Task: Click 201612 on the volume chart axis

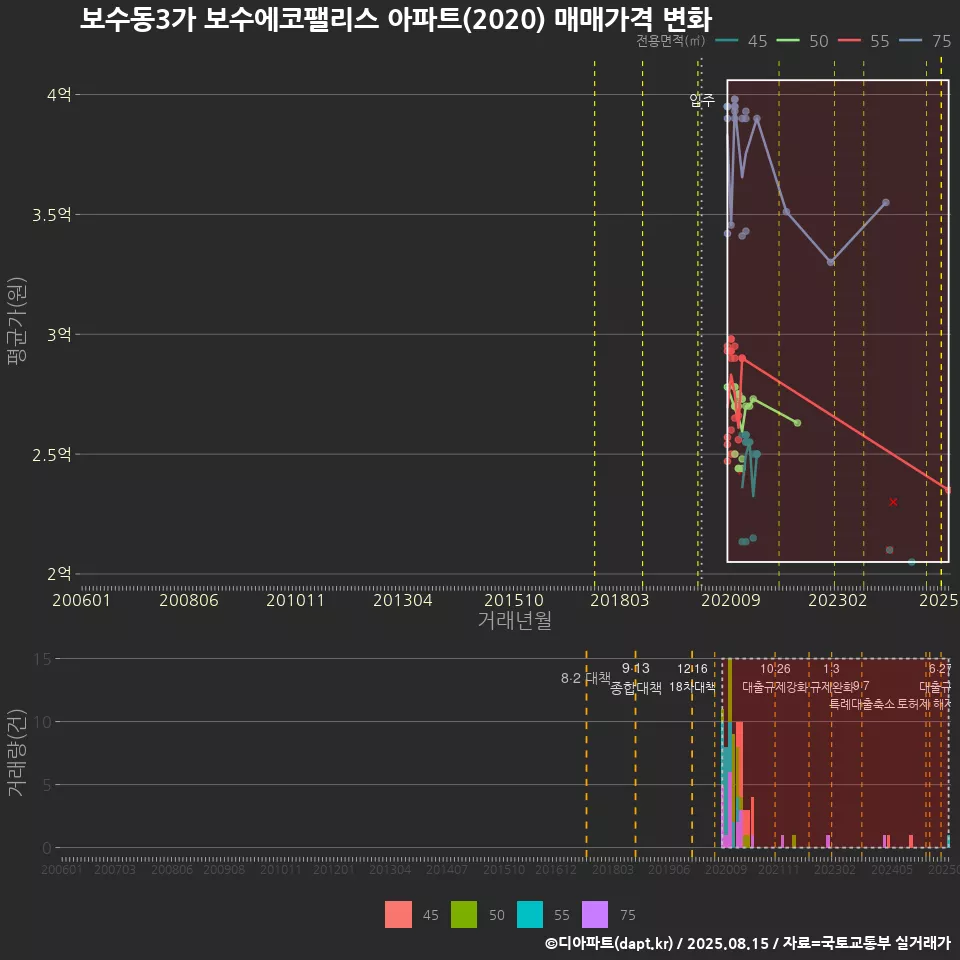Action: pyautogui.click(x=556, y=869)
